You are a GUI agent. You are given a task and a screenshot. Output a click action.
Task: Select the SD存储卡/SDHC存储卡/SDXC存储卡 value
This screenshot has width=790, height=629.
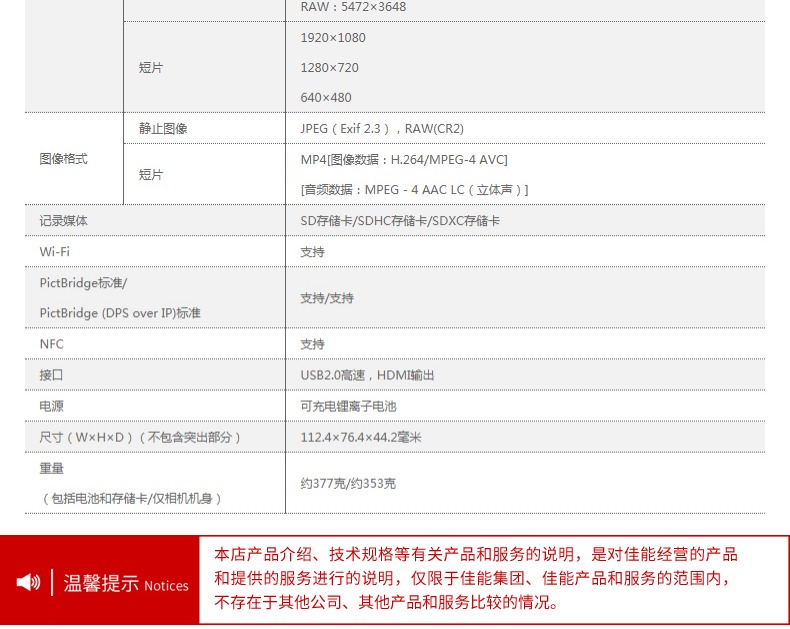point(400,221)
